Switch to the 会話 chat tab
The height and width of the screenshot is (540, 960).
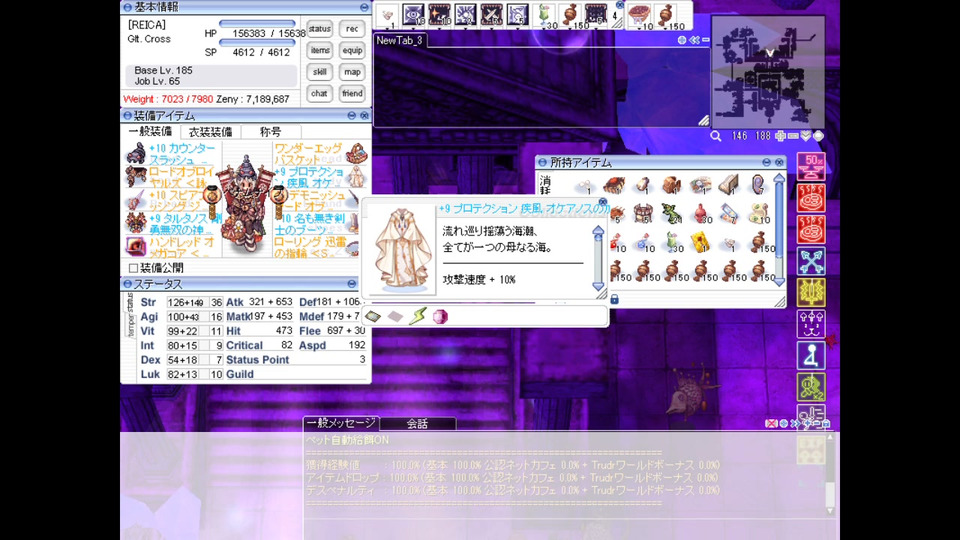tap(418, 423)
